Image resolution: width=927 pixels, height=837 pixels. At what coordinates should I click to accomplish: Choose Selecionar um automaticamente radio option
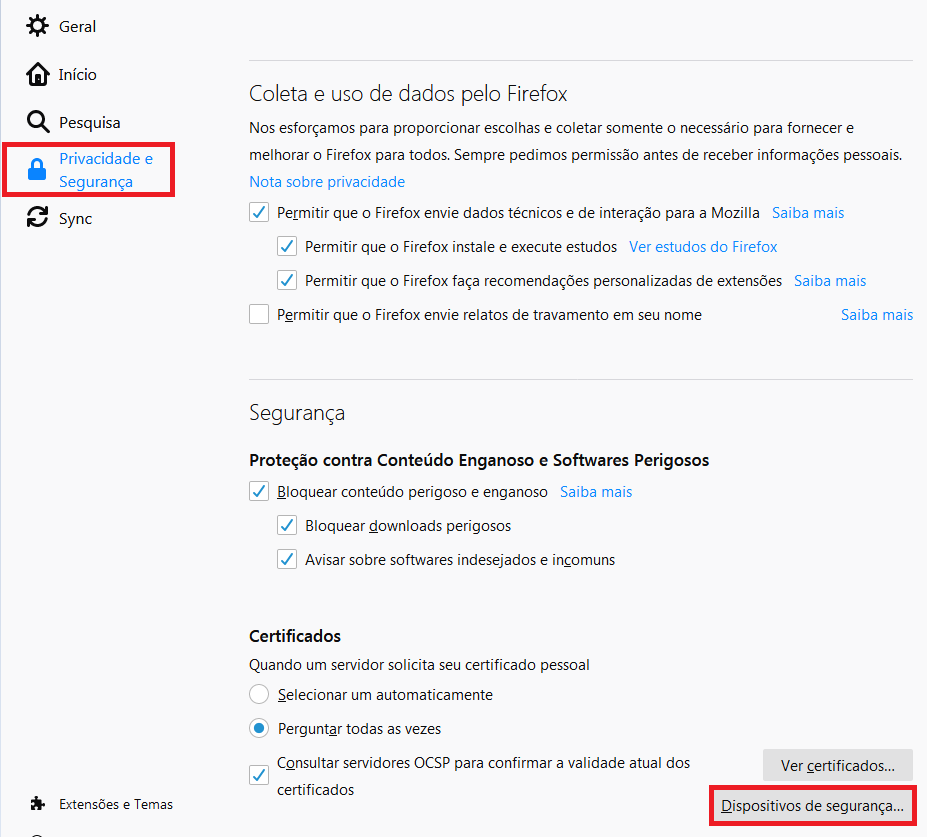coord(259,694)
